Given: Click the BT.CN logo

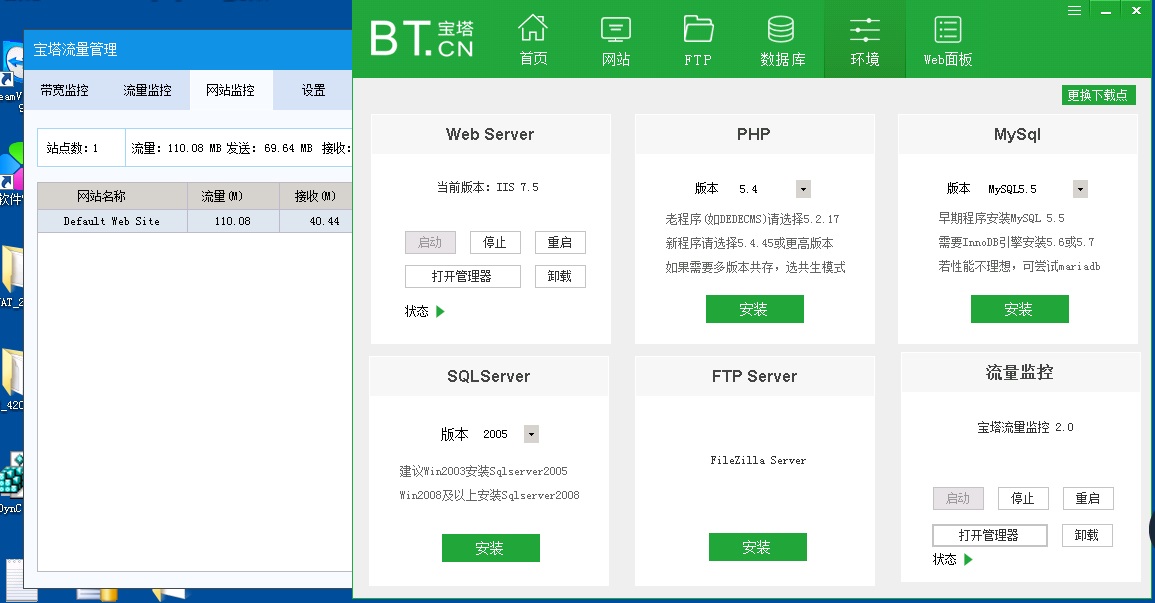Looking at the screenshot, I should click(x=421, y=38).
